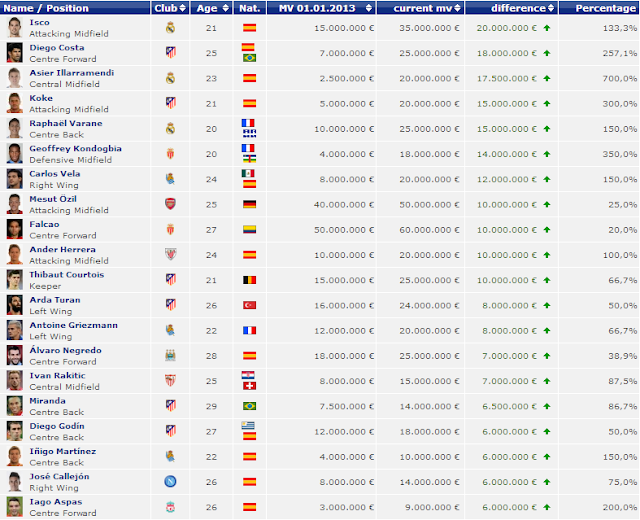Sort table by Club column arrows

coord(182,8)
